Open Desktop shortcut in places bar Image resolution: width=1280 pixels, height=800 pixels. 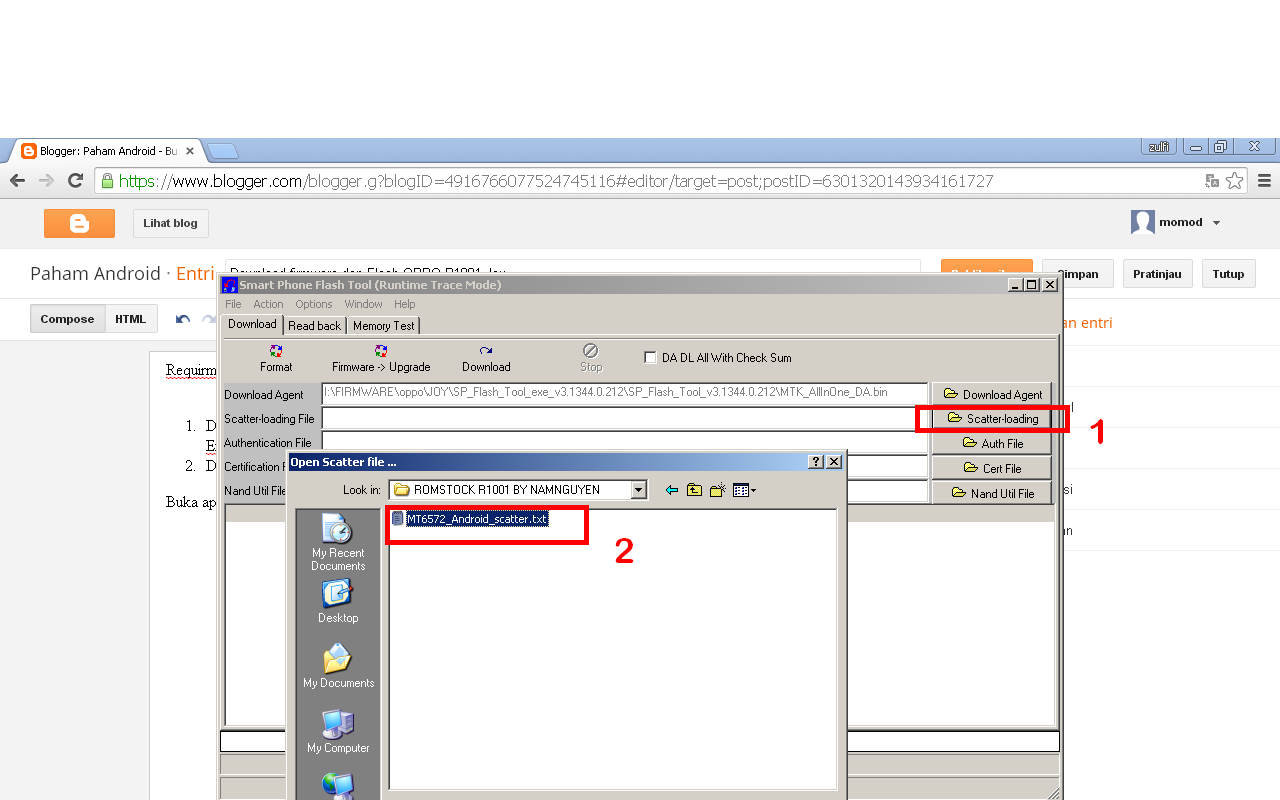click(x=338, y=602)
